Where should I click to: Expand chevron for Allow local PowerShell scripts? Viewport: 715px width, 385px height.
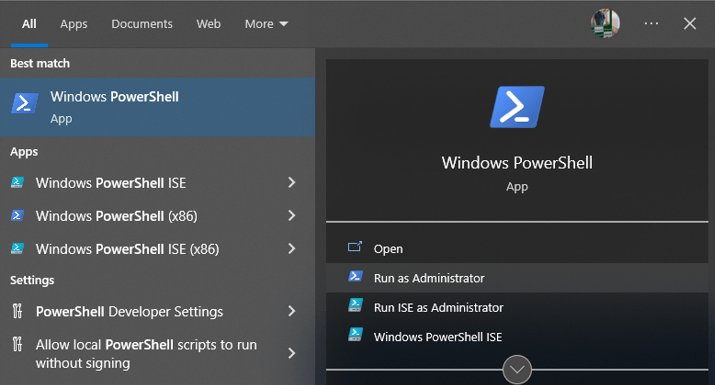tap(292, 354)
